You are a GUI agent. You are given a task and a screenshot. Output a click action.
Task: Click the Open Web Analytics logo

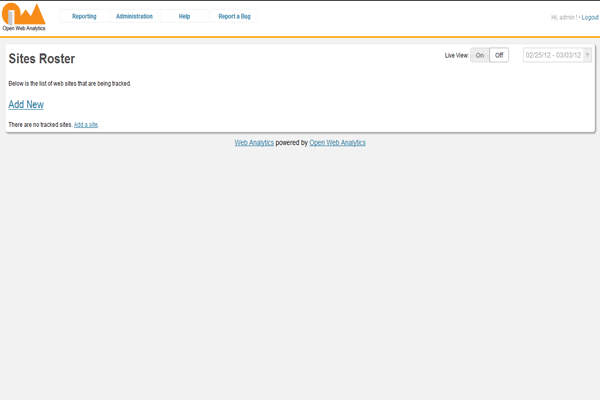tap(23, 17)
